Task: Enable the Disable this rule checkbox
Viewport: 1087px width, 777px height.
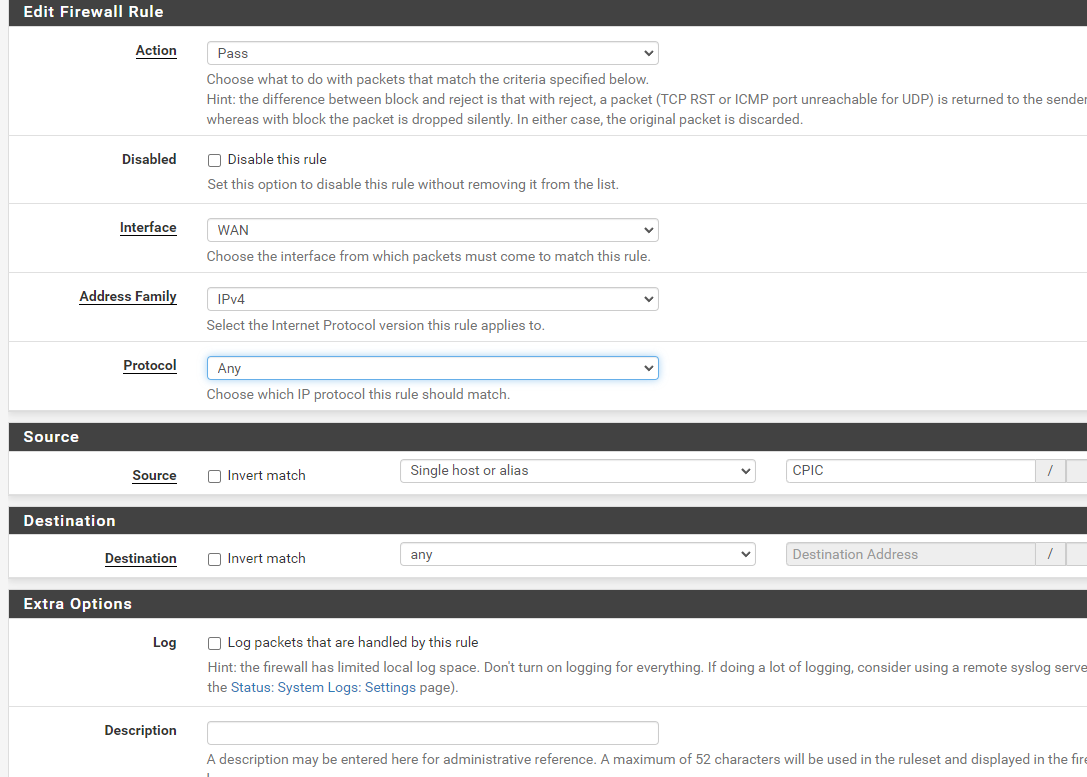Action: click(x=214, y=160)
